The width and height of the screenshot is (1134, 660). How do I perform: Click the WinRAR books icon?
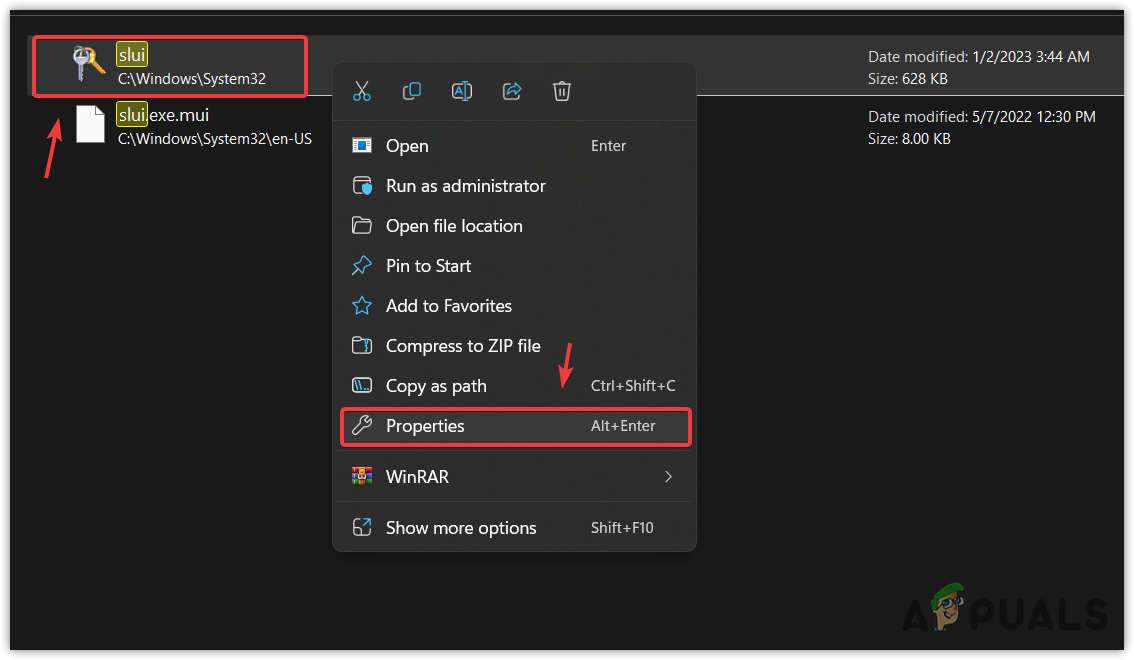click(362, 477)
